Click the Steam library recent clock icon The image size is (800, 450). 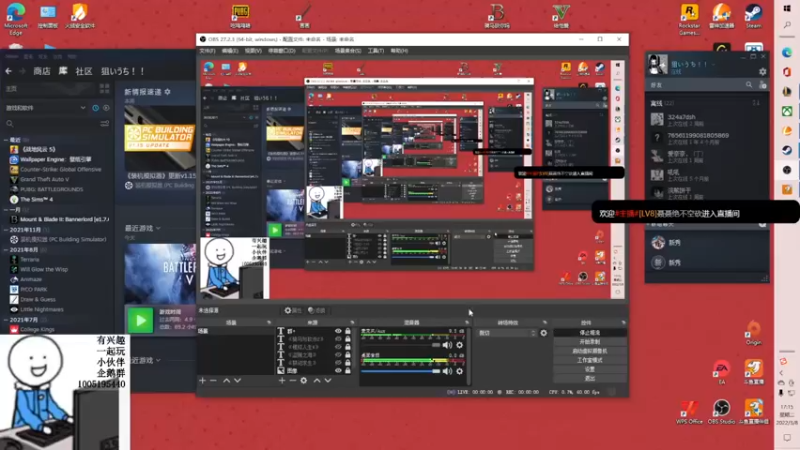[x=95, y=108]
